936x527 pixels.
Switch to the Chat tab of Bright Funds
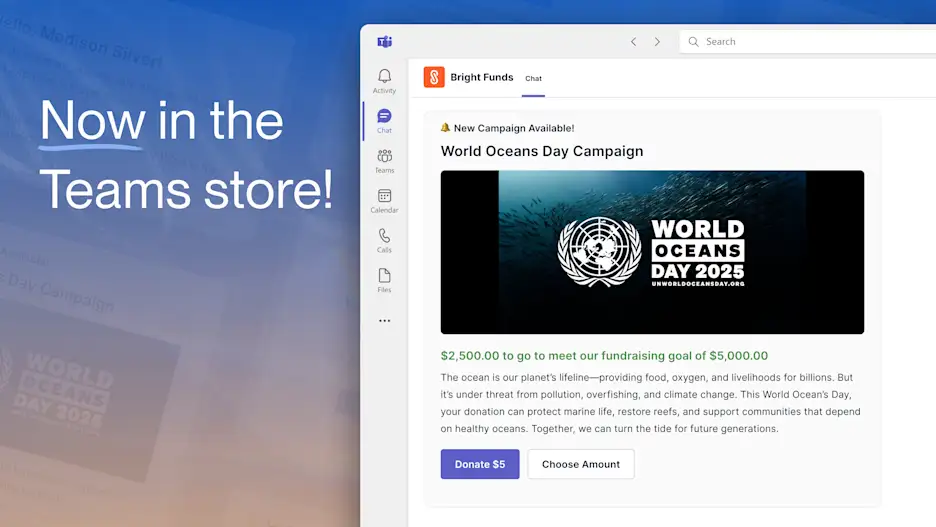(533, 78)
